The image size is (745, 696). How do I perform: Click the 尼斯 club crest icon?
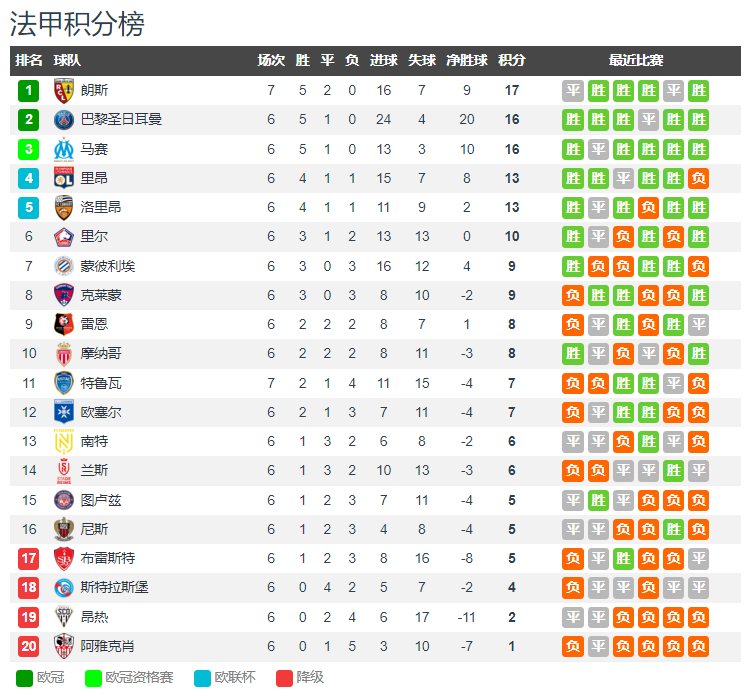(64, 529)
